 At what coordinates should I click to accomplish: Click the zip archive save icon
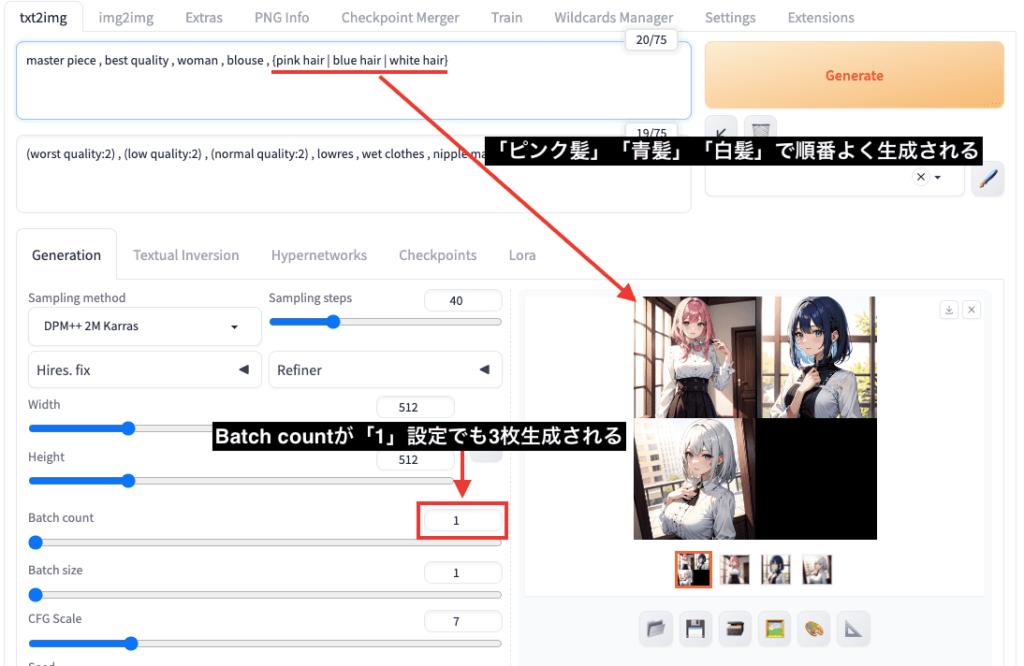(x=735, y=629)
